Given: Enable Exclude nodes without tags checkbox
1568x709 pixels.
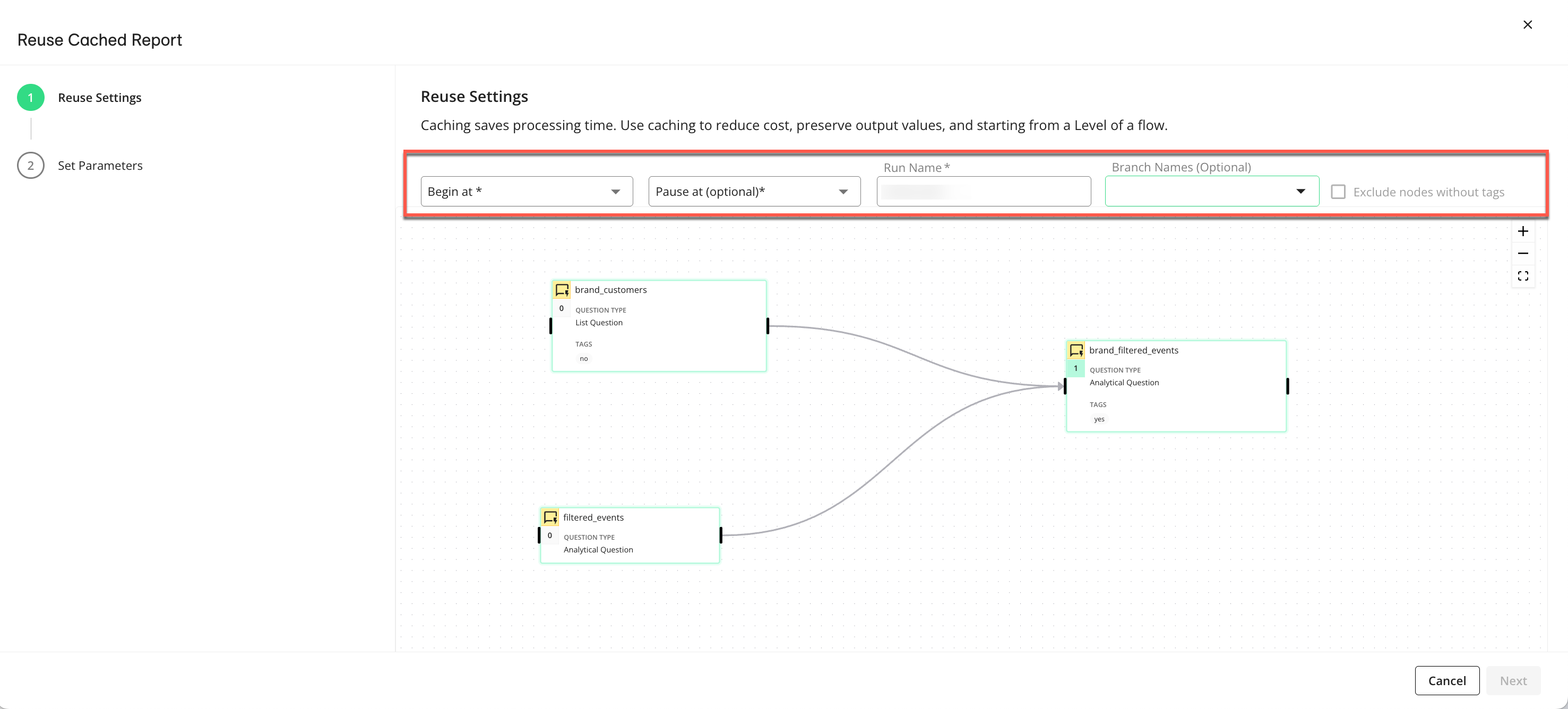Looking at the screenshot, I should pyautogui.click(x=1338, y=192).
